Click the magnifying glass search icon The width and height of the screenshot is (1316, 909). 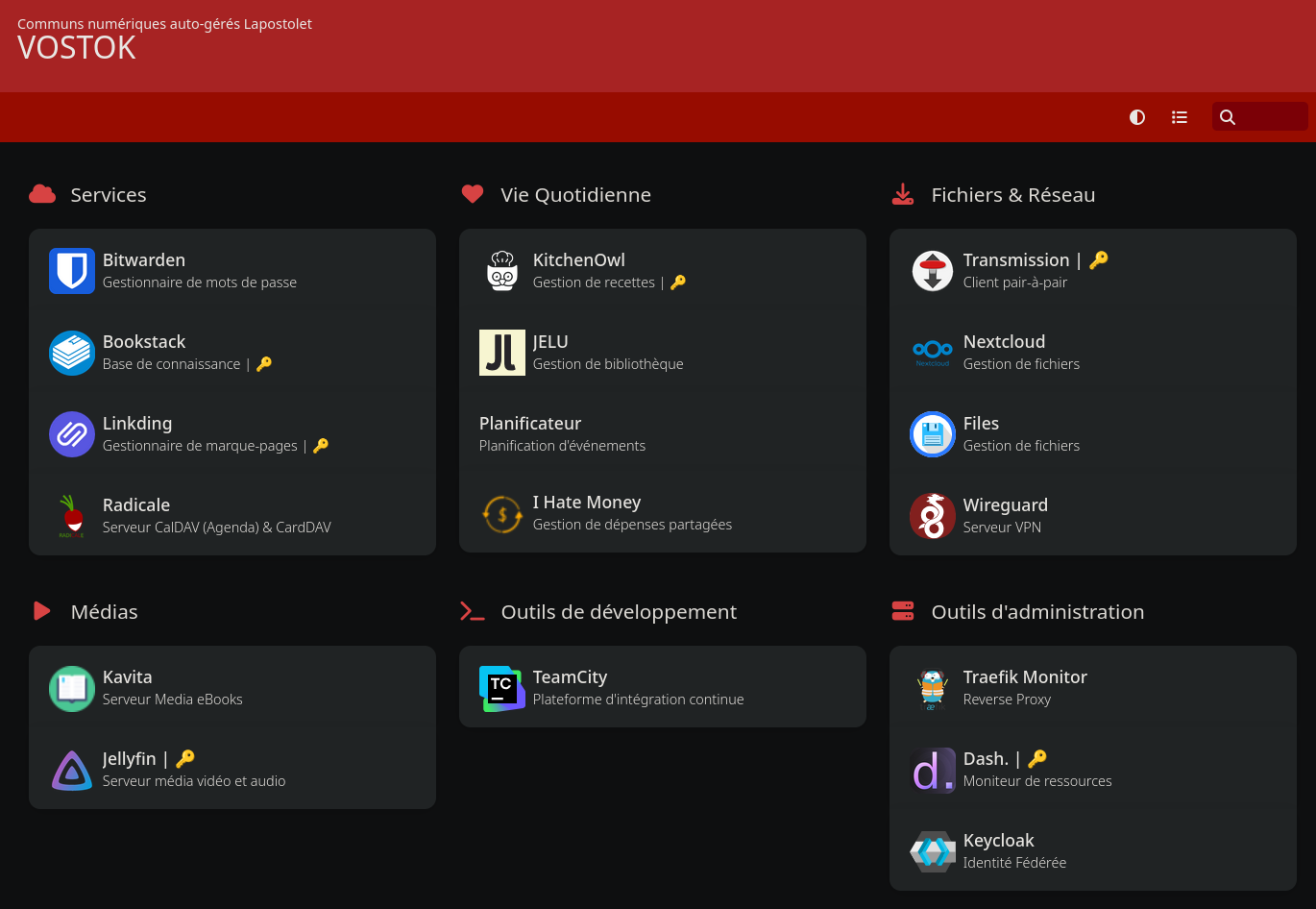(x=1228, y=117)
